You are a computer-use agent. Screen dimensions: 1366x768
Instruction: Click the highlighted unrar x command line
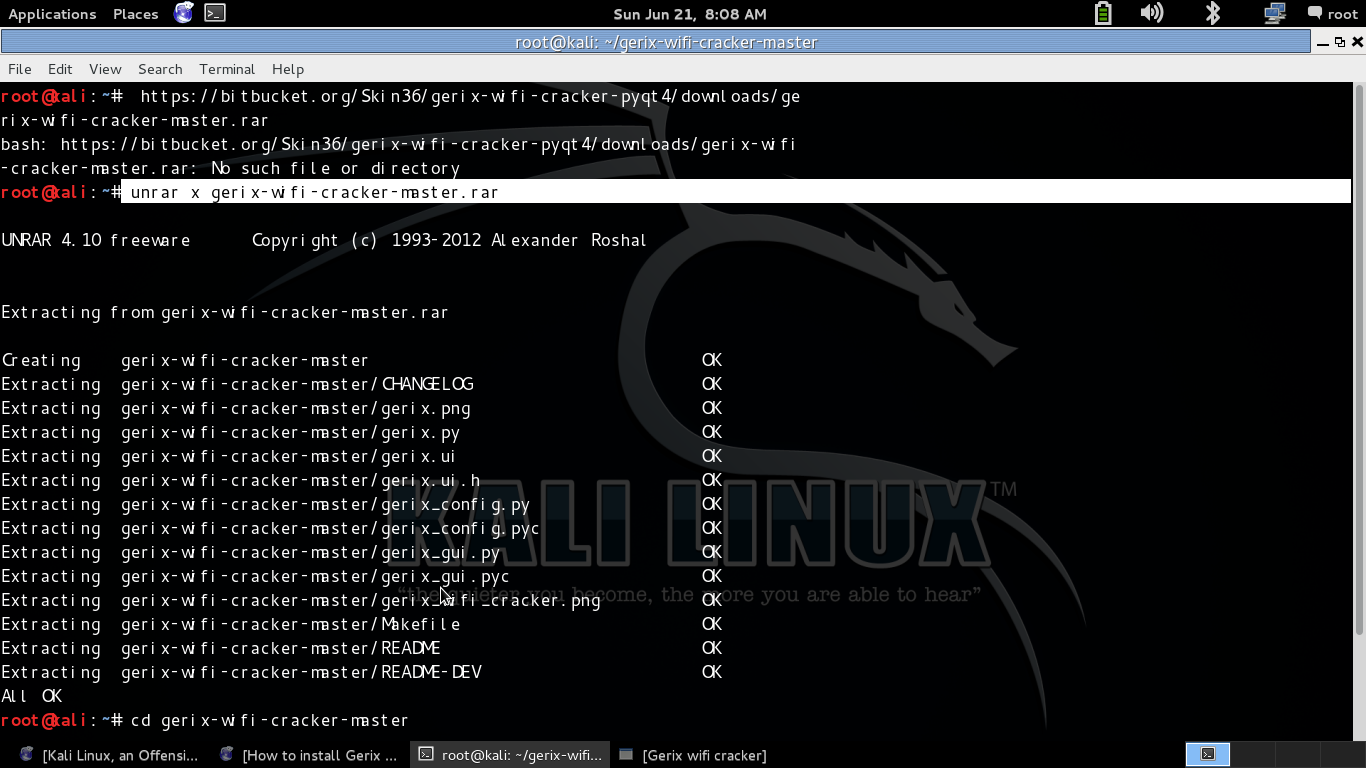point(736,192)
